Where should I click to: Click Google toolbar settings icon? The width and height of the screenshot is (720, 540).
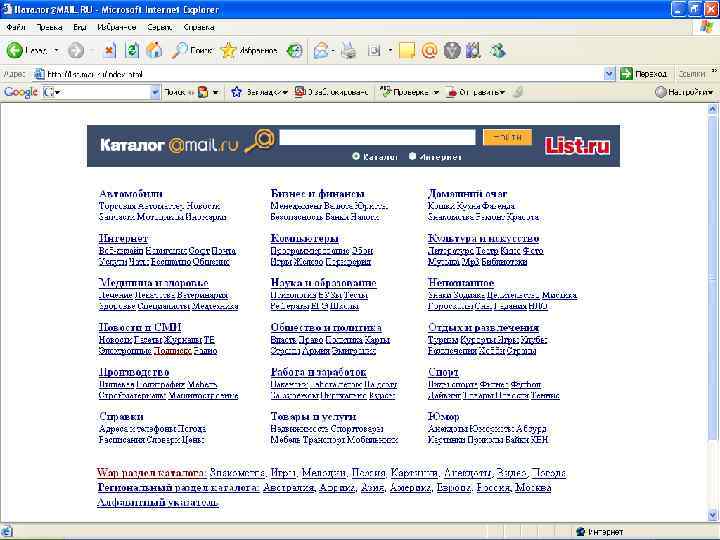click(660, 92)
